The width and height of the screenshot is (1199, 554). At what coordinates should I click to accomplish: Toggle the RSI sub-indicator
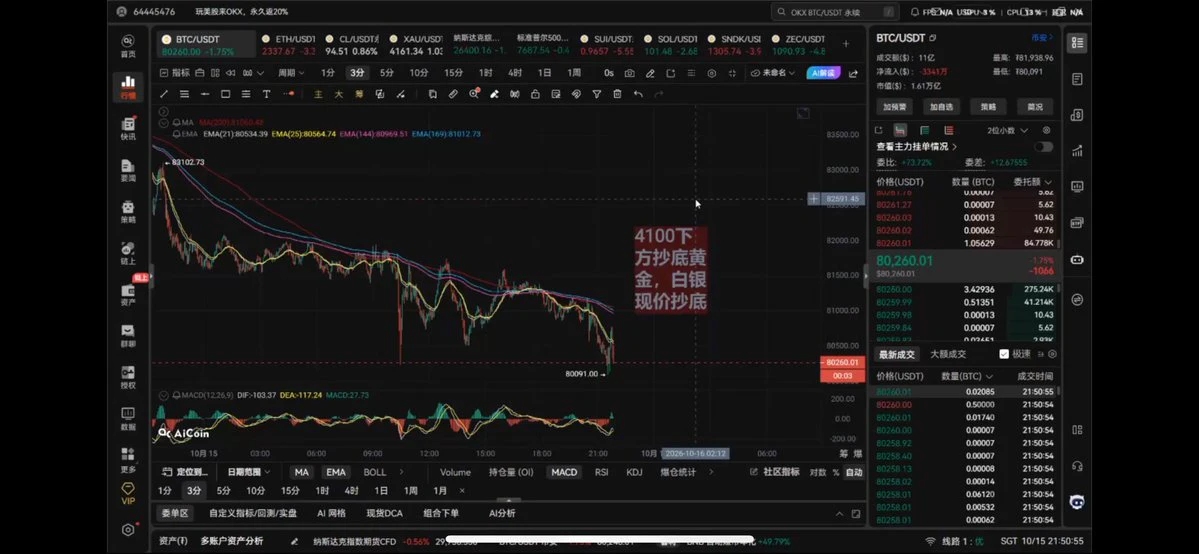(602, 472)
